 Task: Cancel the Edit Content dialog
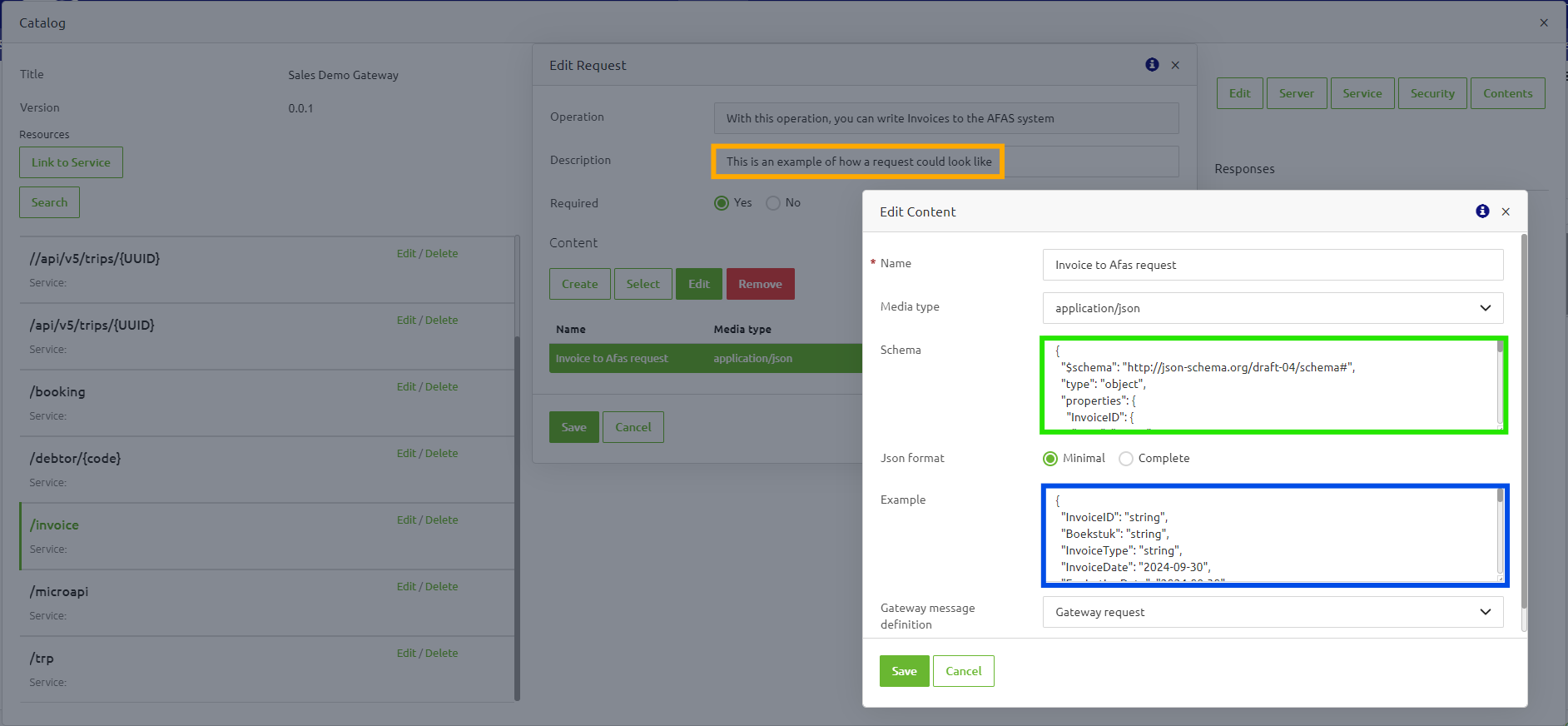[964, 671]
